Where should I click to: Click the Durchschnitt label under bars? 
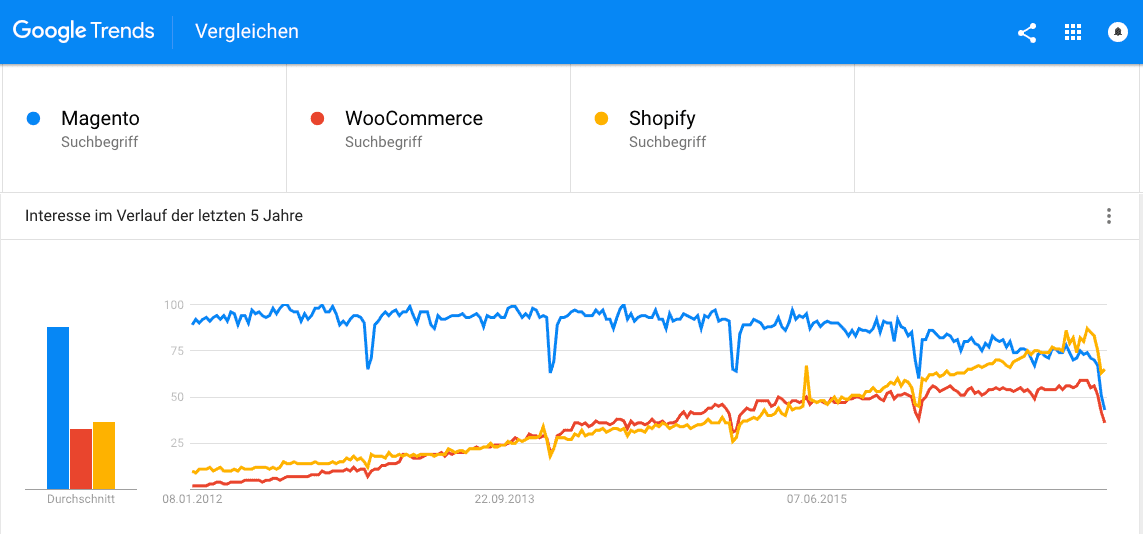(x=81, y=499)
